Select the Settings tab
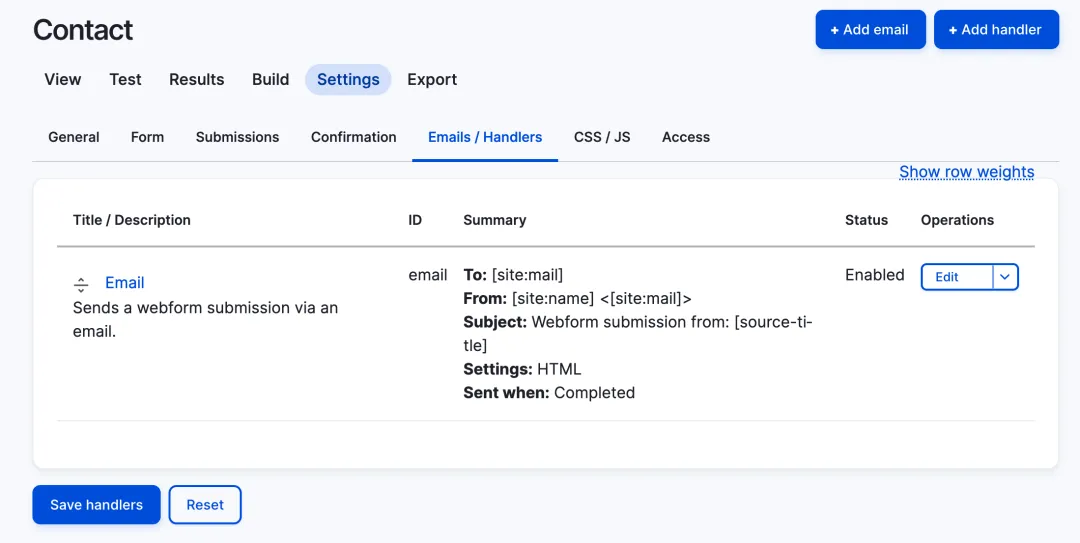 pos(348,79)
